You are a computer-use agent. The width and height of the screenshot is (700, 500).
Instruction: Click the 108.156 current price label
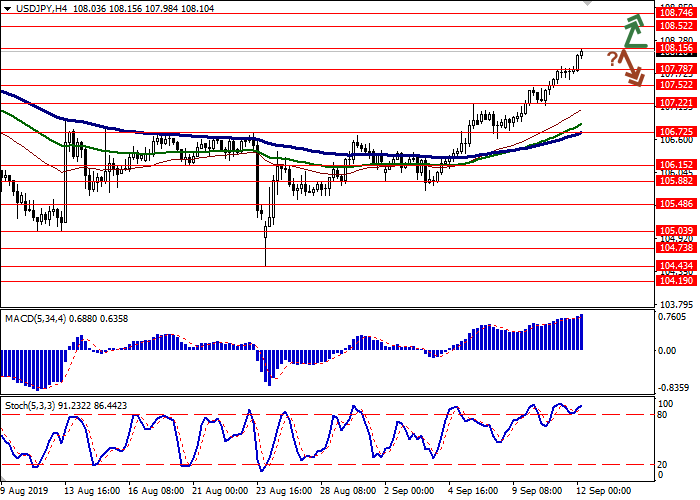tap(675, 48)
